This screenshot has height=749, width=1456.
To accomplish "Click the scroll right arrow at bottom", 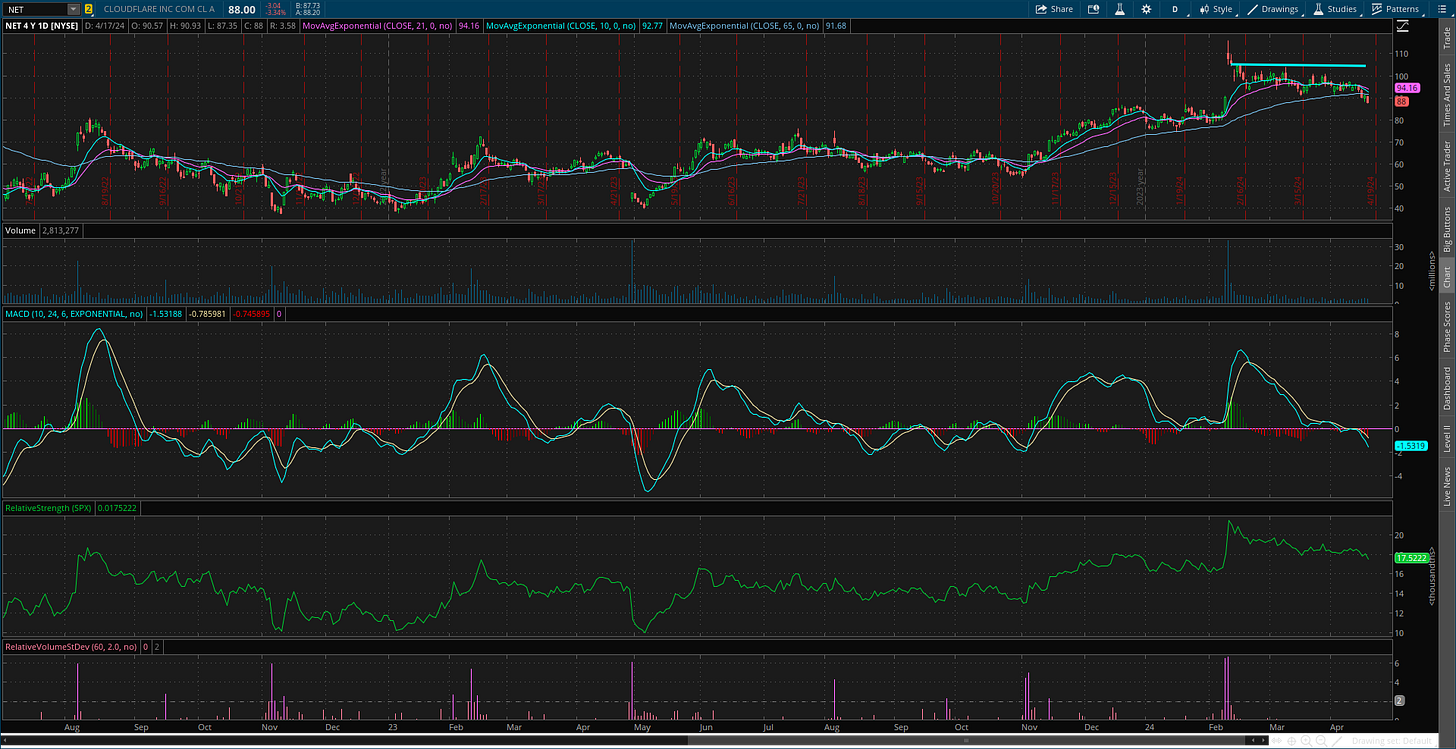I will (x=1263, y=740).
